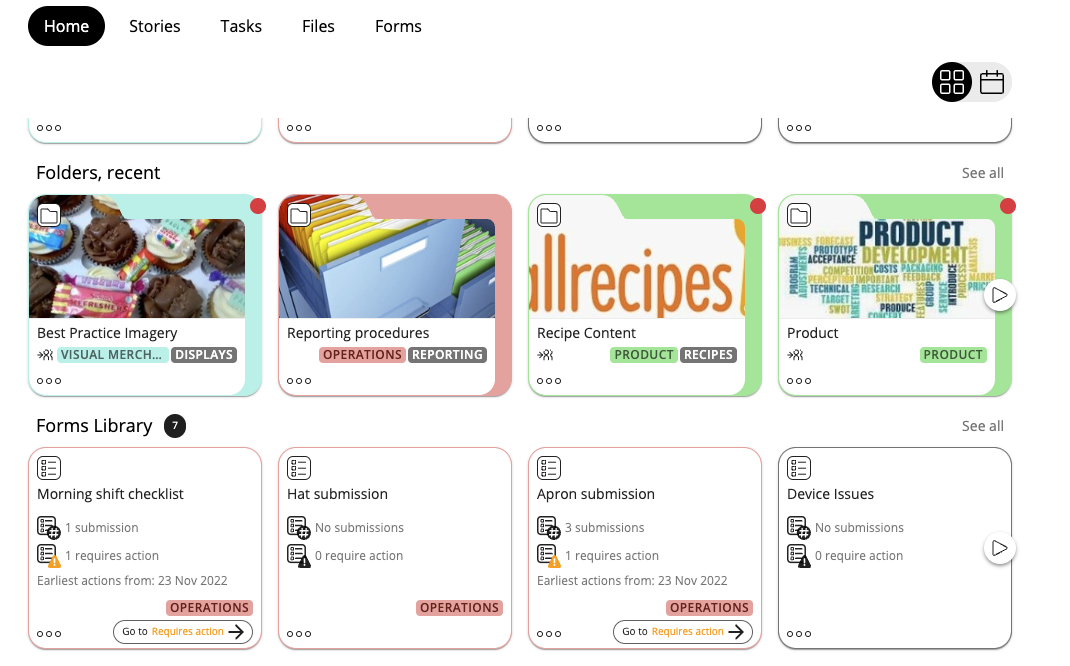Click Device Issues form title

coord(830,494)
